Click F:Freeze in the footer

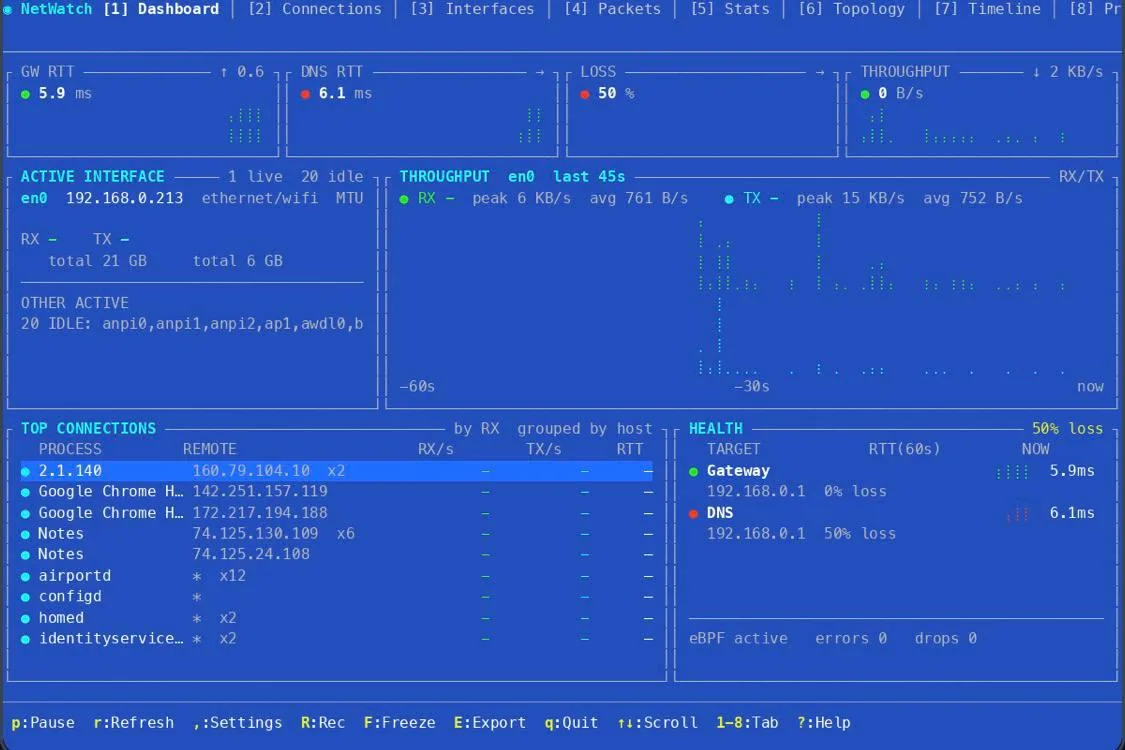(400, 723)
